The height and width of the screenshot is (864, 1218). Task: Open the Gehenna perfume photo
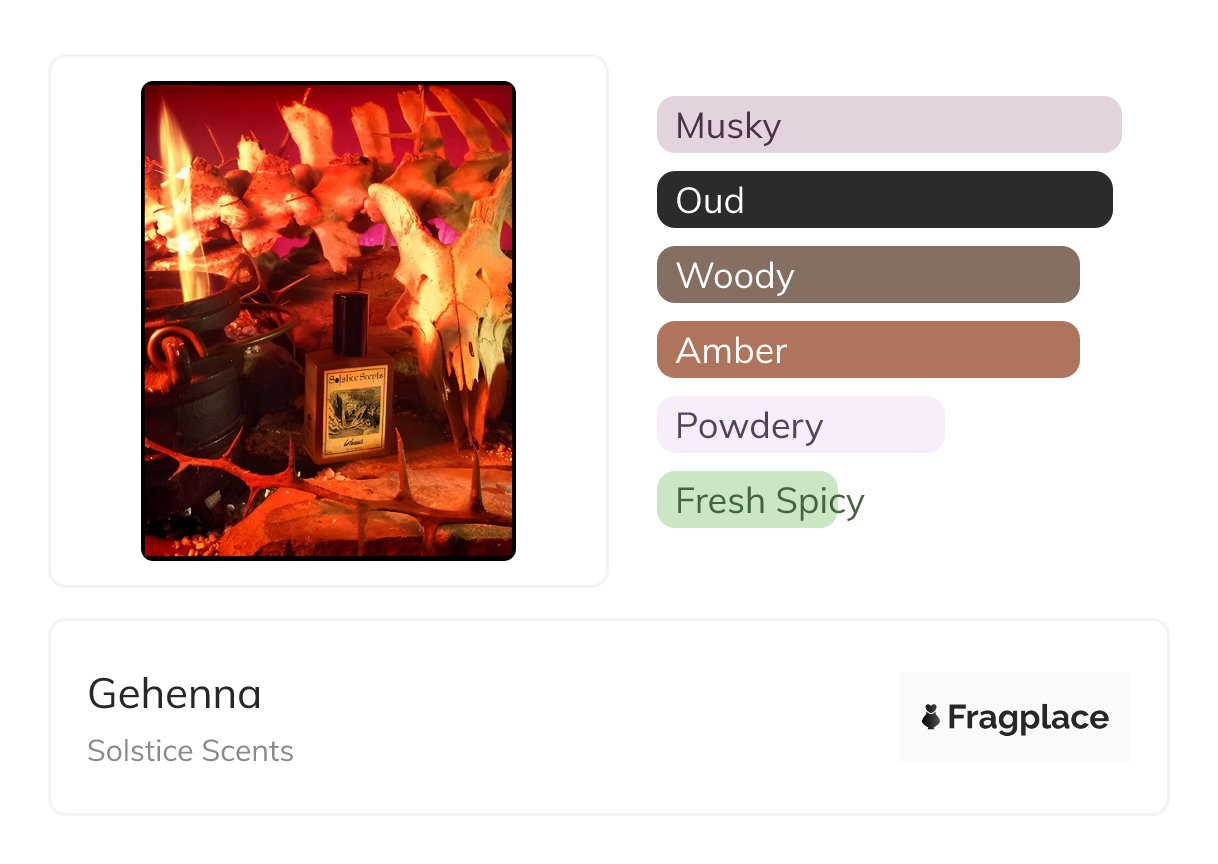[328, 320]
